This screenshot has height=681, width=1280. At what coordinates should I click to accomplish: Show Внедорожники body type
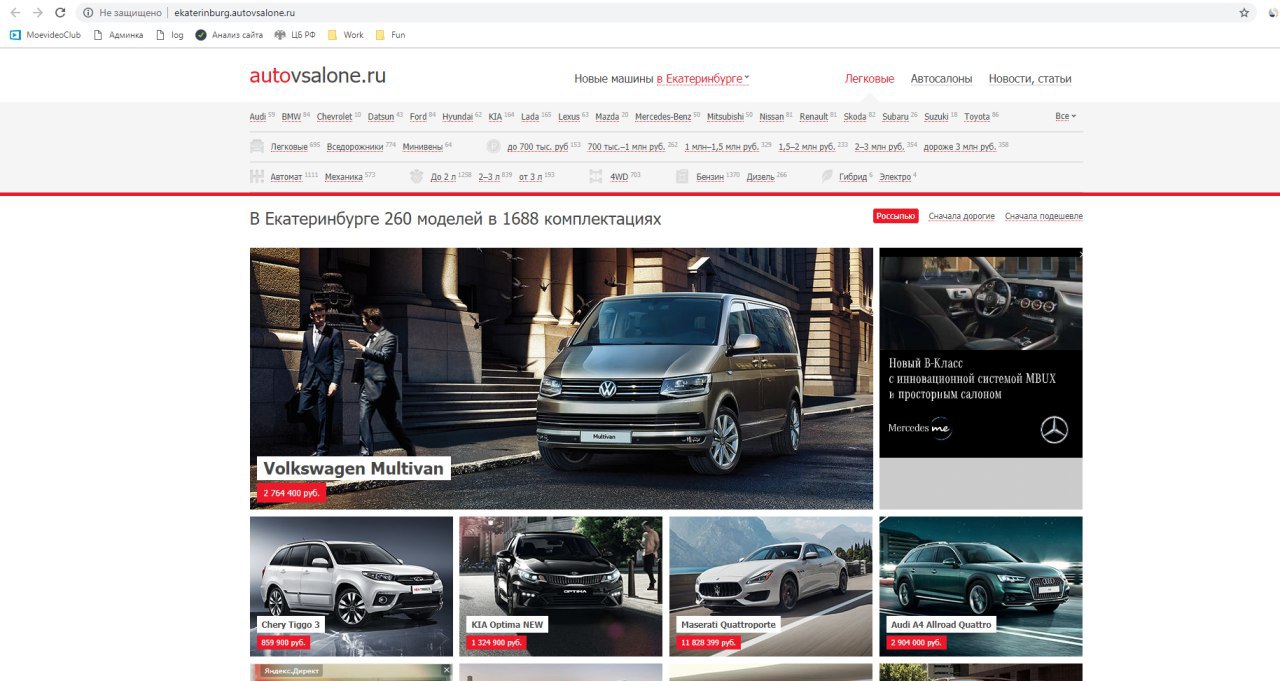pos(355,147)
